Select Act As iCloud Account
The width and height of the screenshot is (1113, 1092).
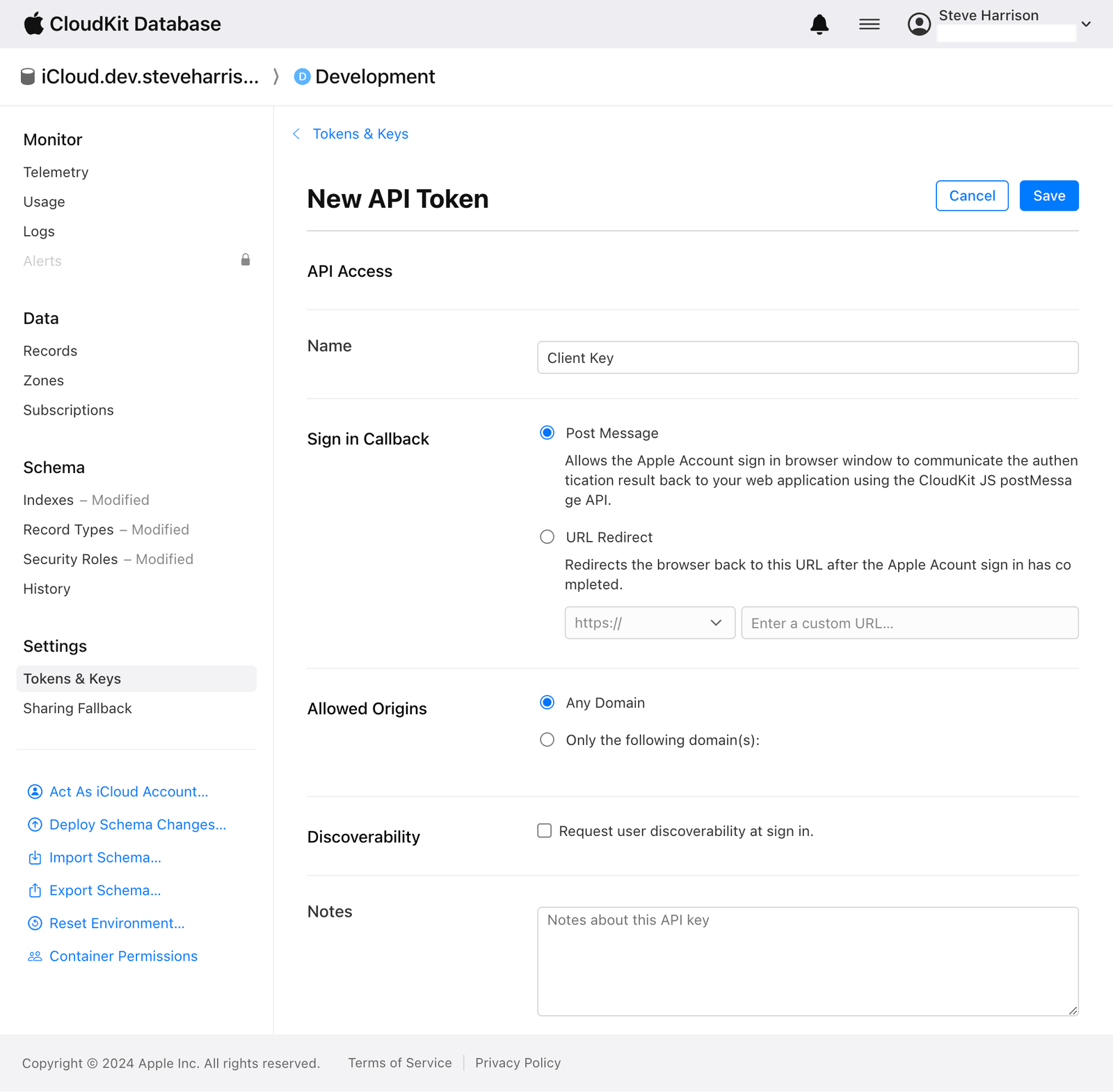coord(127,791)
